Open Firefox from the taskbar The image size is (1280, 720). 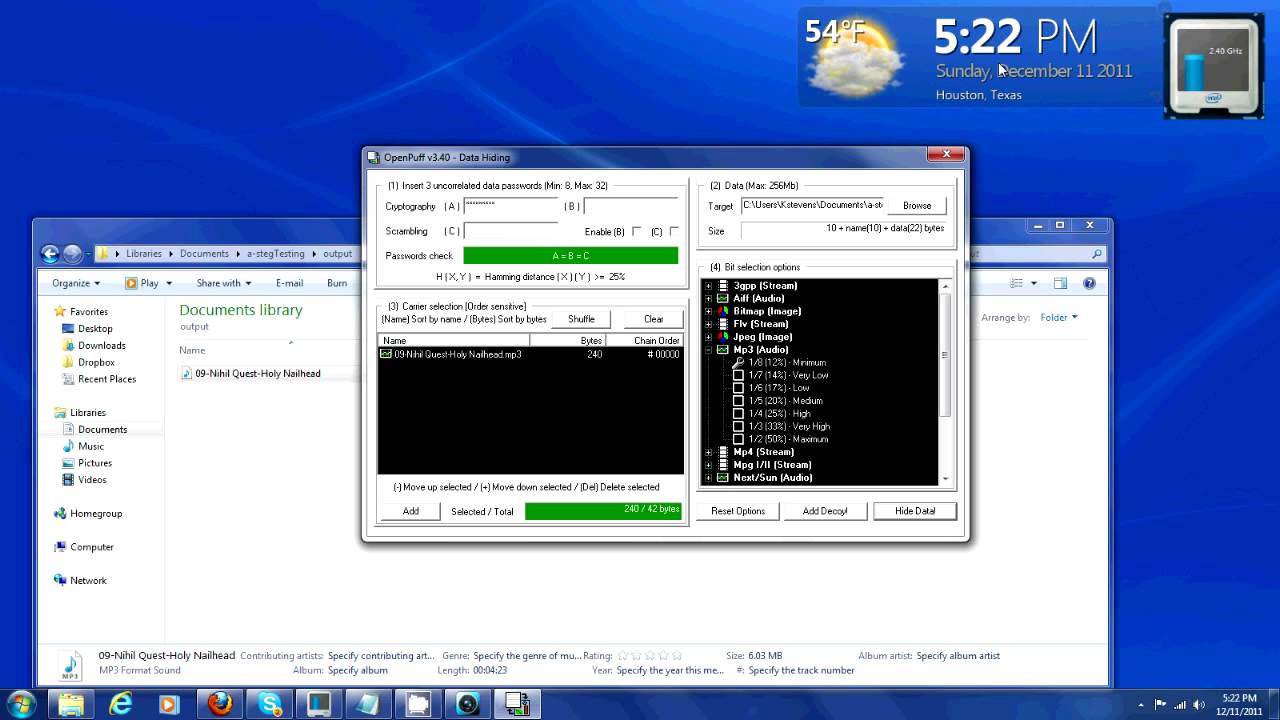point(220,704)
